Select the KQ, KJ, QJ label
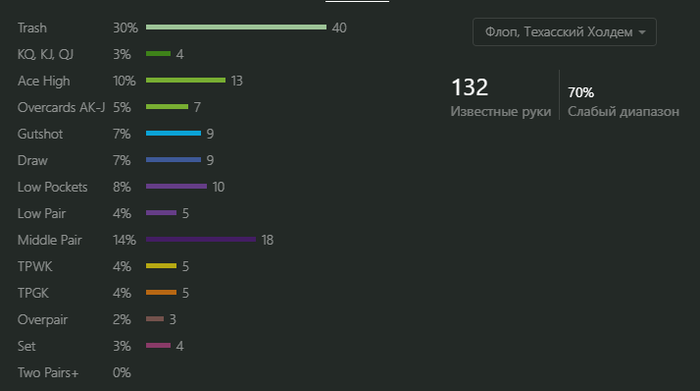This screenshot has width=700, height=391. point(45,54)
